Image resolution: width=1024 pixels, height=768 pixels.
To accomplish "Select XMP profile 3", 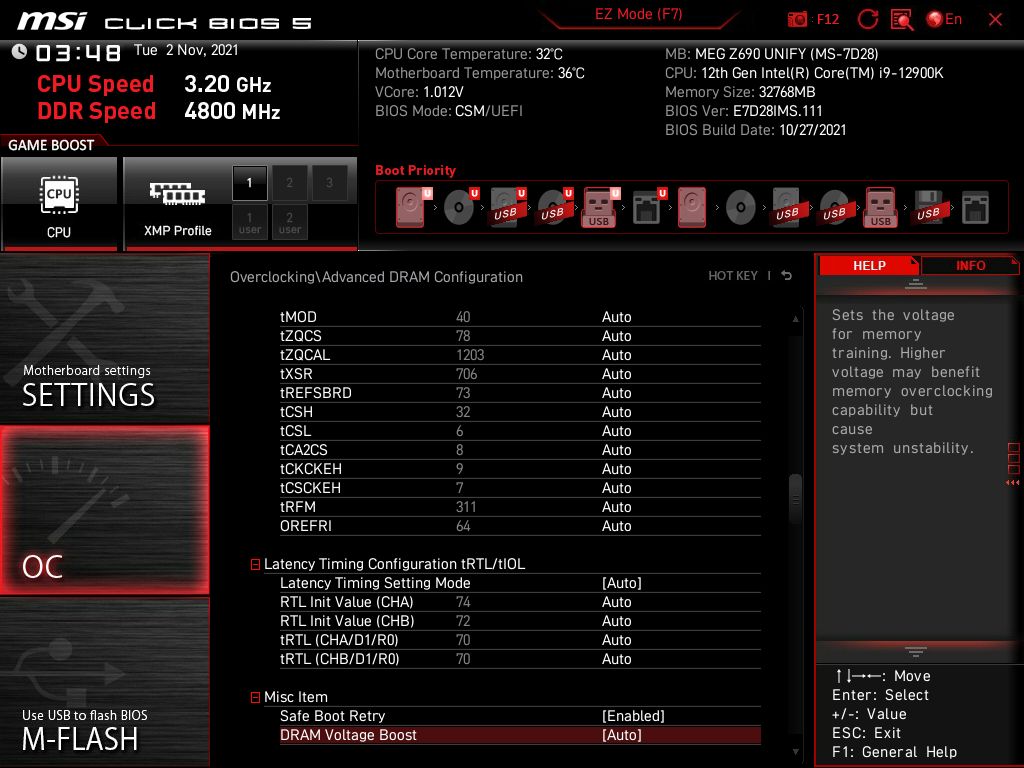I will (329, 183).
